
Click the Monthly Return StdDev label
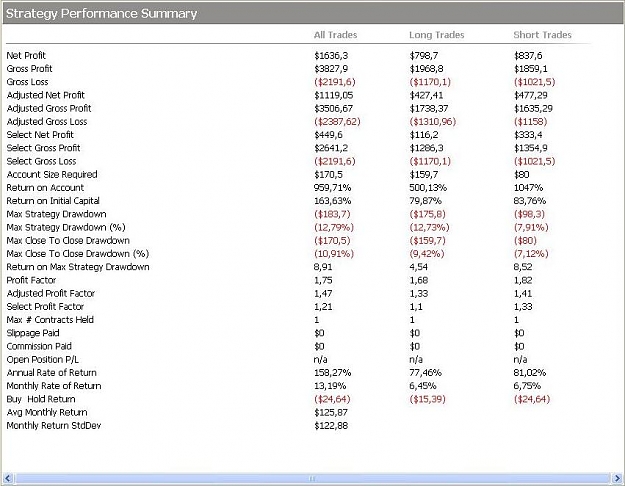click(54, 425)
